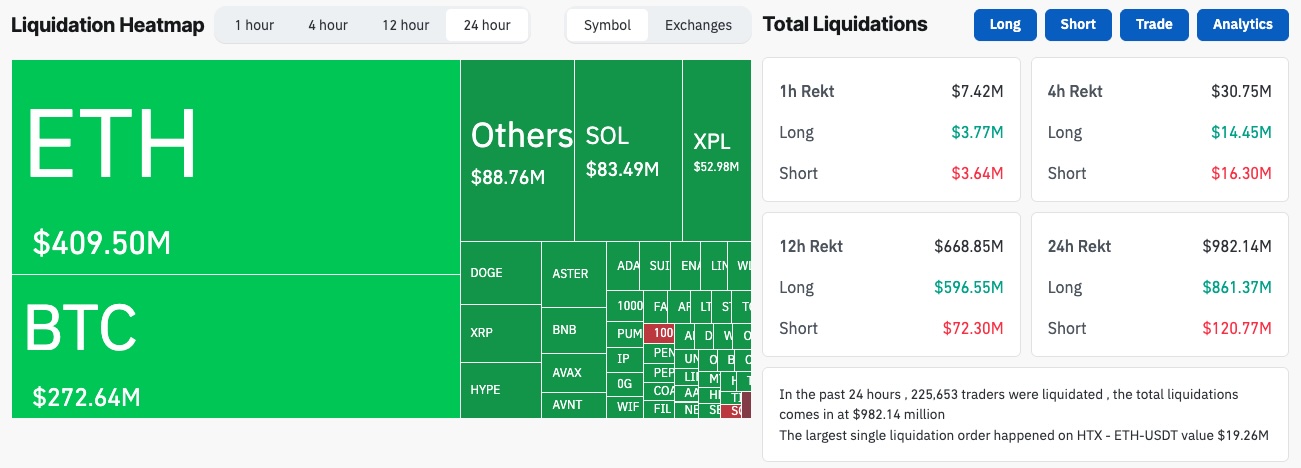Choose the 12 hour timeframe

(405, 25)
